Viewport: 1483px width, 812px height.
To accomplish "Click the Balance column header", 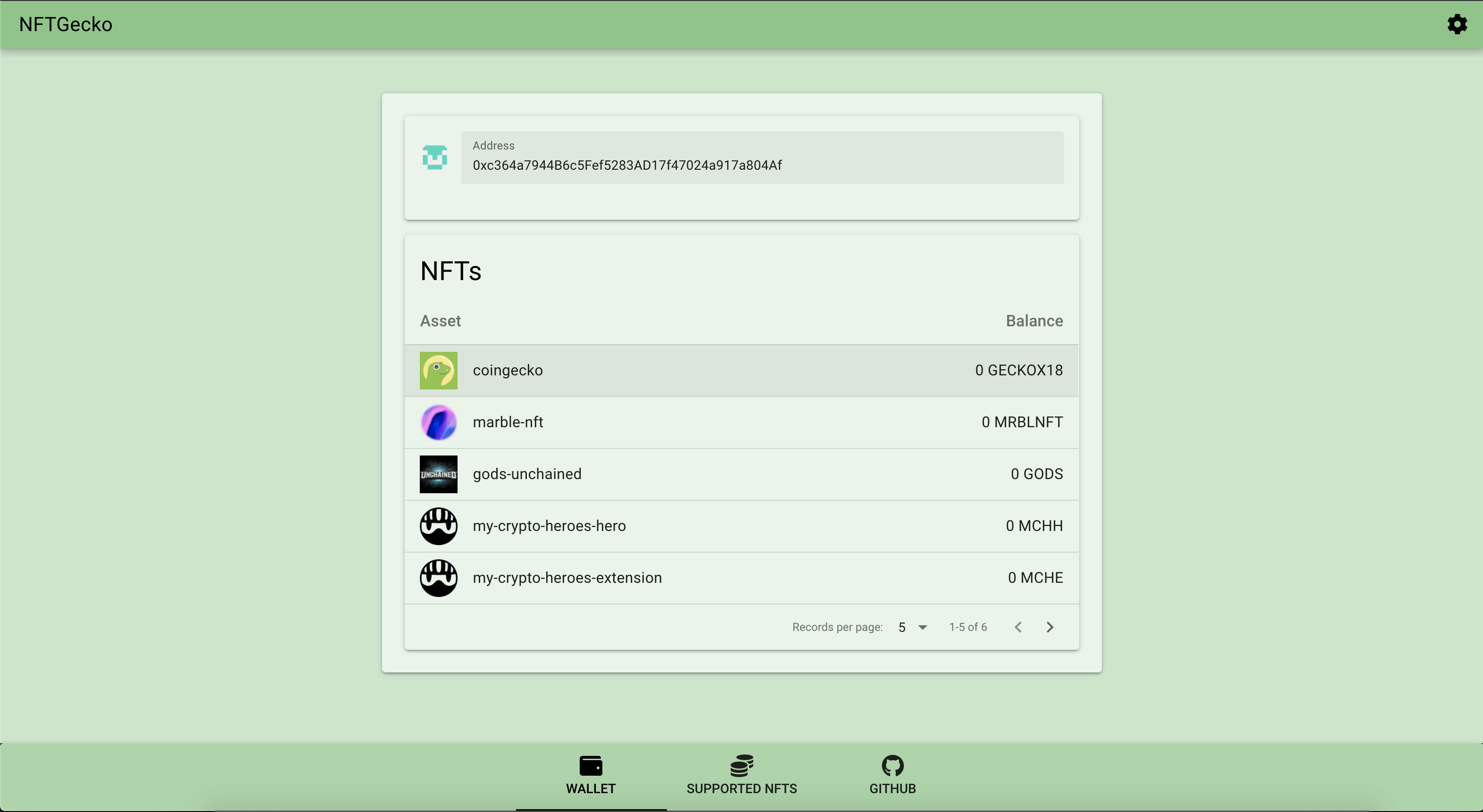I will coord(1034,321).
